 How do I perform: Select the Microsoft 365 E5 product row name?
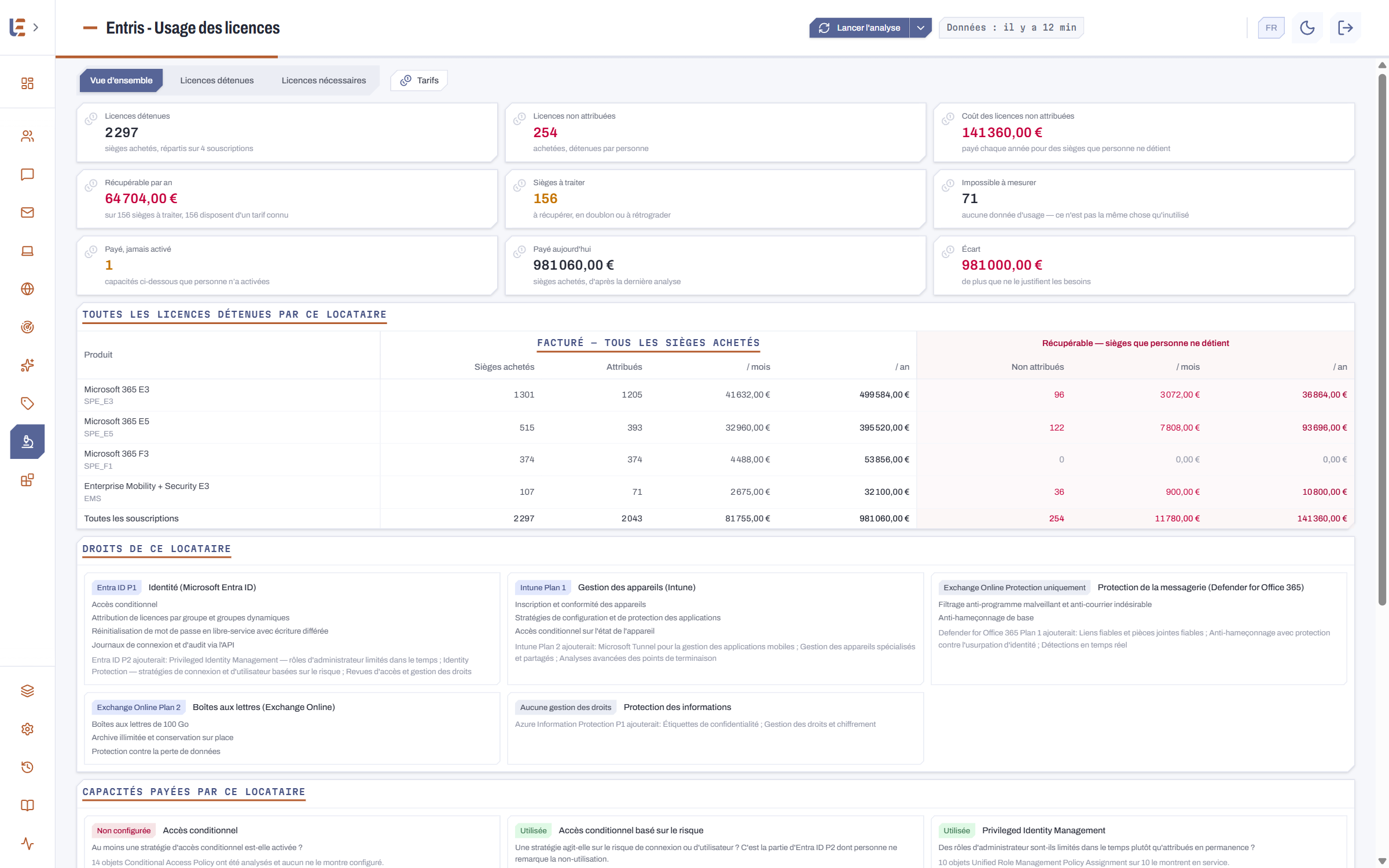pyautogui.click(x=116, y=421)
